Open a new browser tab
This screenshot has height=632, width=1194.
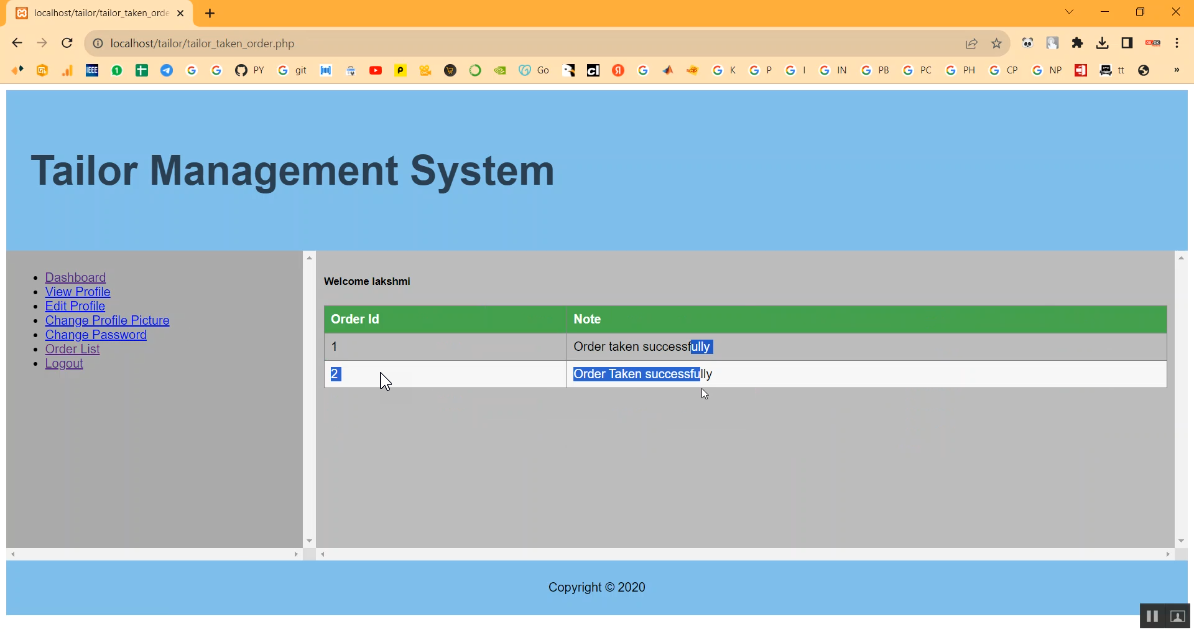click(x=210, y=13)
